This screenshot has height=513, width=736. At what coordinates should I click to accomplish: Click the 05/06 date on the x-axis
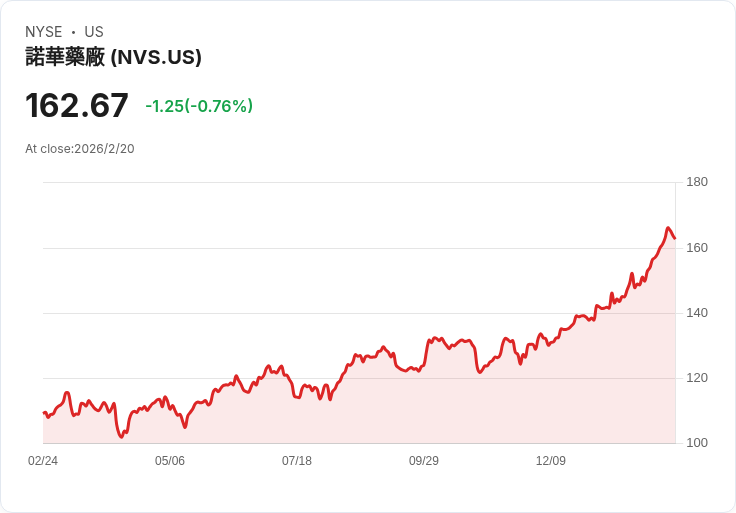coord(170,461)
